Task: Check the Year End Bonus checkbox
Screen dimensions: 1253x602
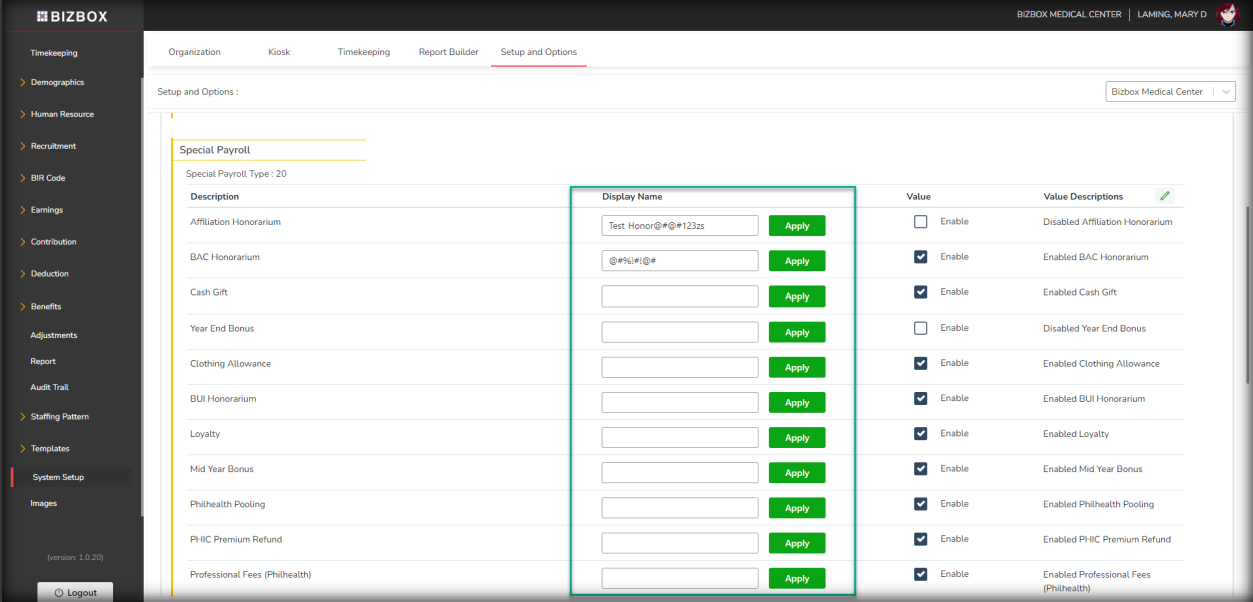Action: [921, 328]
